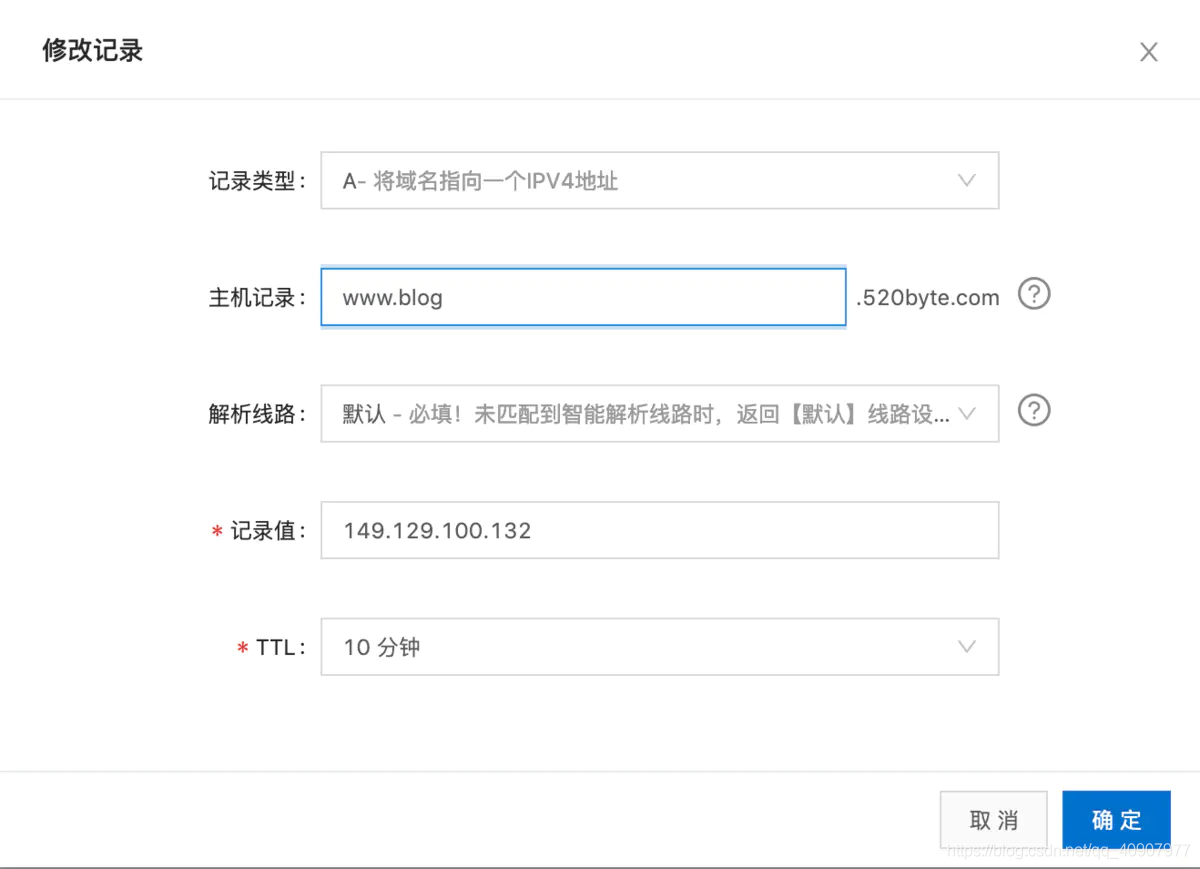Open the TTL dropdown showing 10 分钟
1200x869 pixels.
pyautogui.click(x=659, y=647)
